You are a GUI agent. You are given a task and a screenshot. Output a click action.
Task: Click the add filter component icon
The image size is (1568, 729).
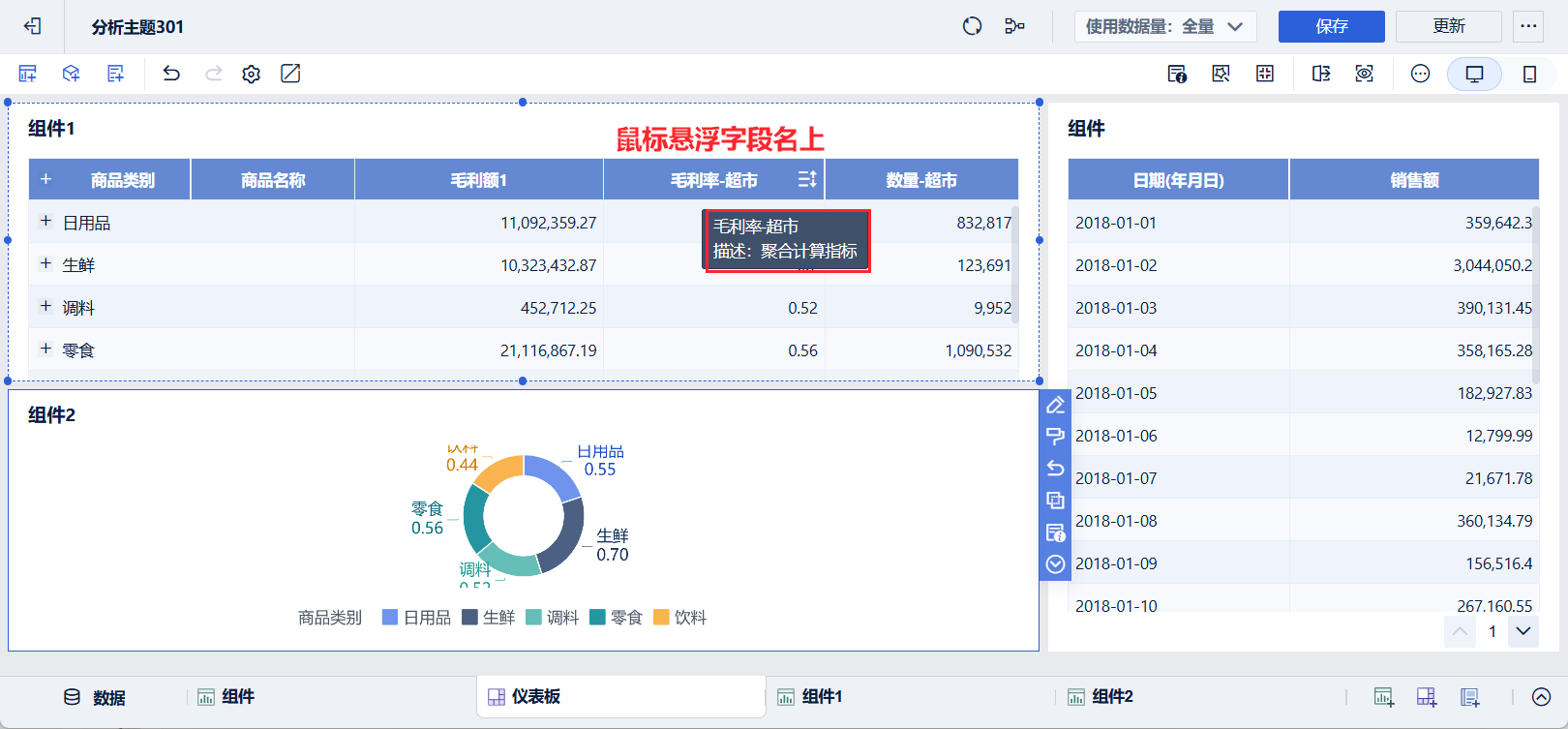(x=115, y=74)
